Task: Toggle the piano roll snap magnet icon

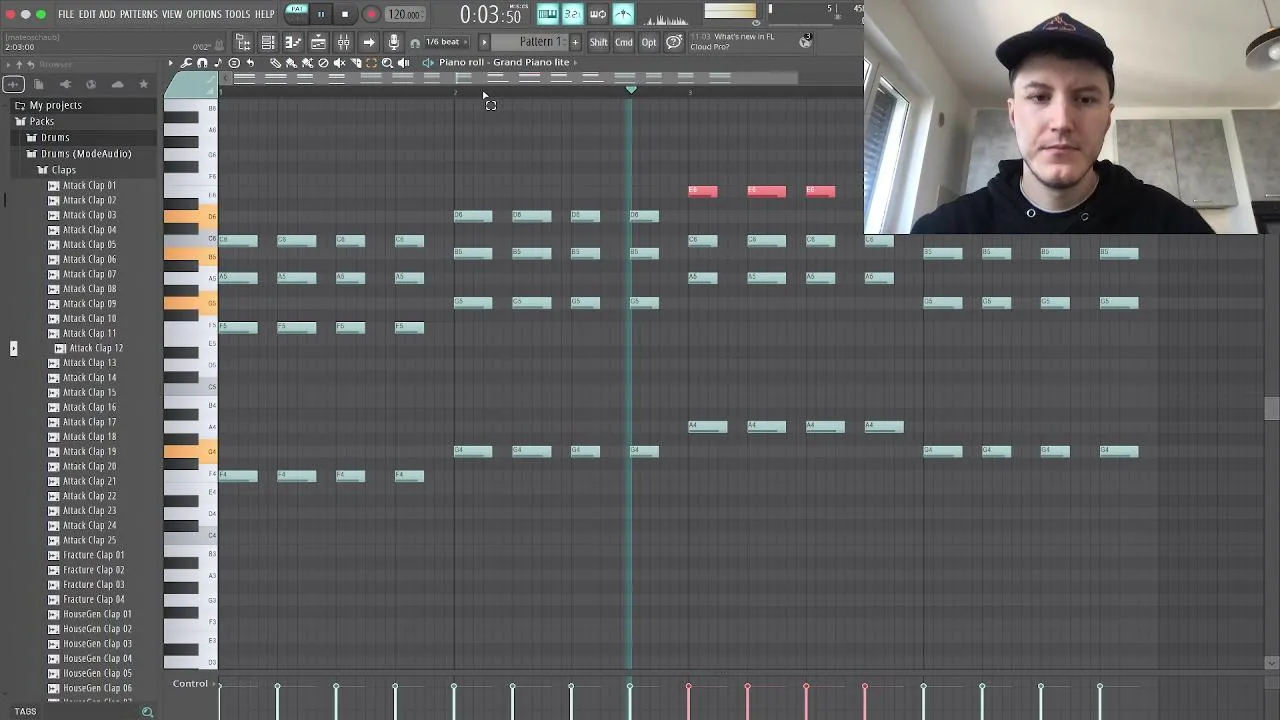Action: (202, 63)
